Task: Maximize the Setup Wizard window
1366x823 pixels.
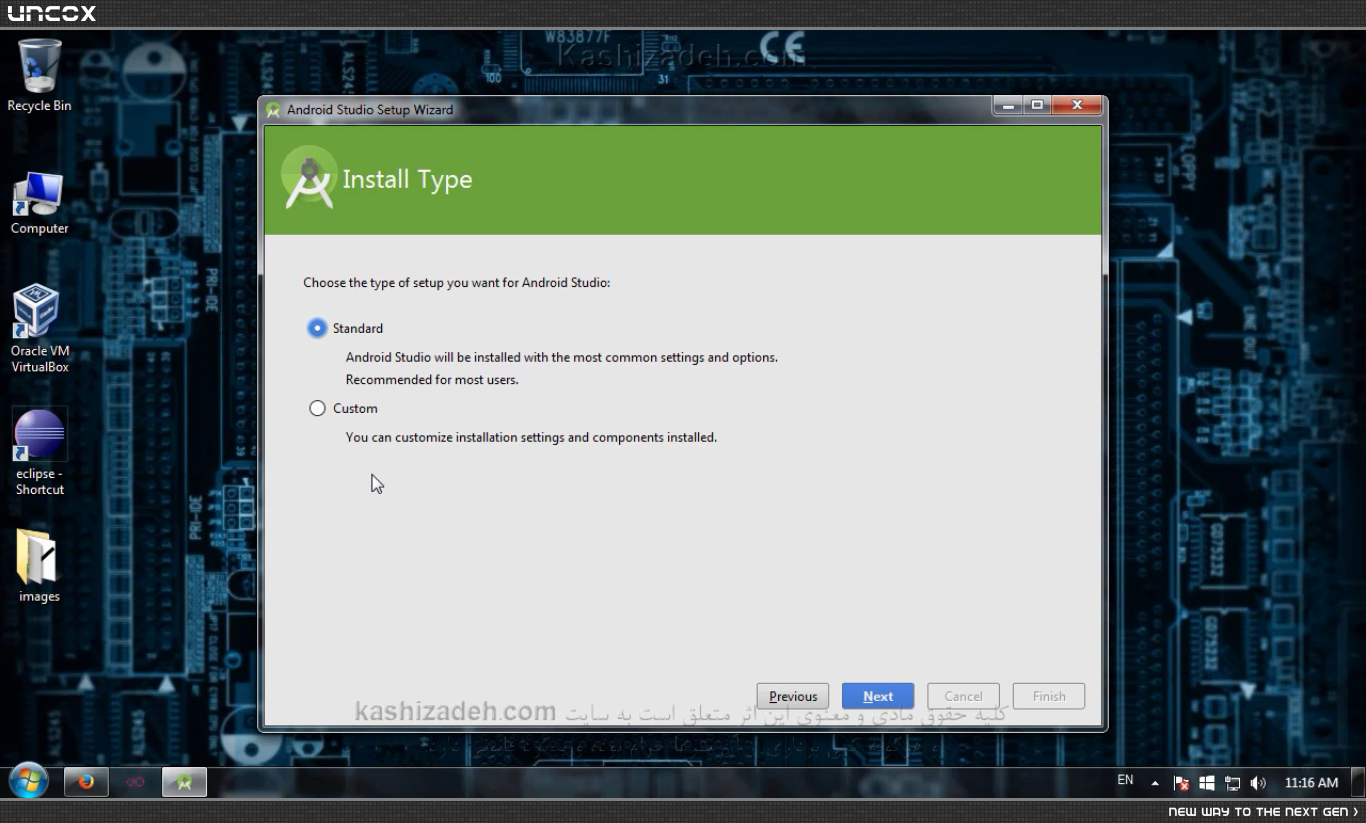Action: tap(1037, 105)
